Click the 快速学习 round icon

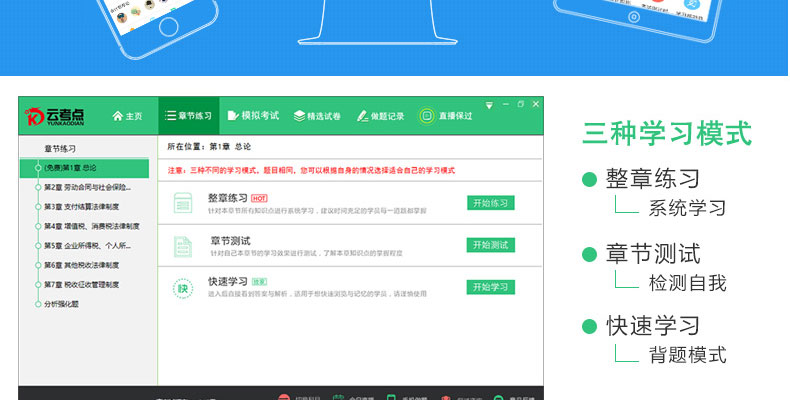[x=183, y=288]
